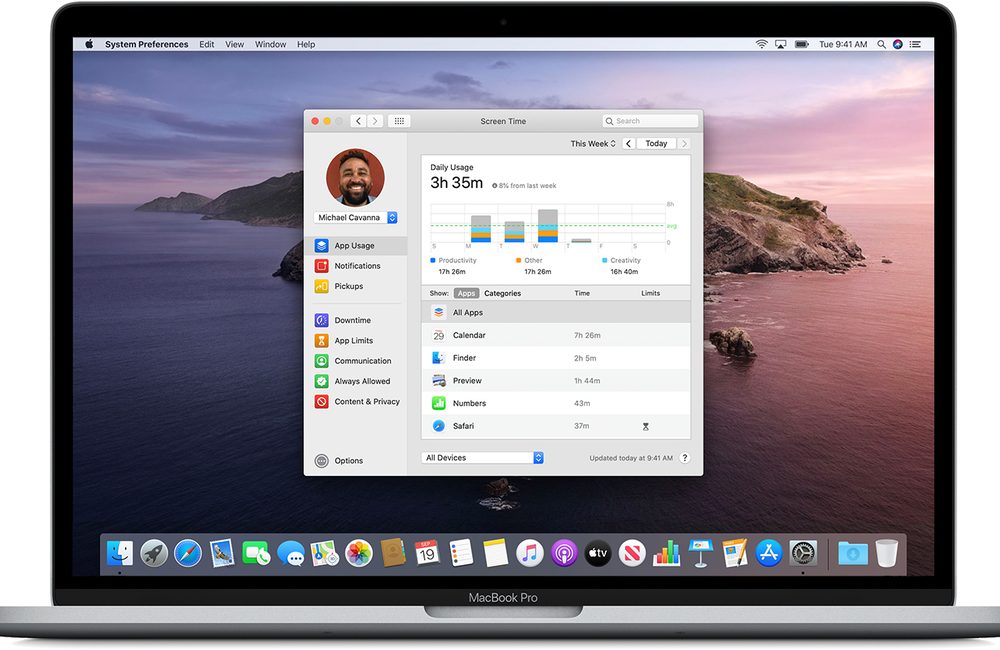Open the Downloads folder in Dock
This screenshot has width=1000, height=650.
click(x=853, y=553)
